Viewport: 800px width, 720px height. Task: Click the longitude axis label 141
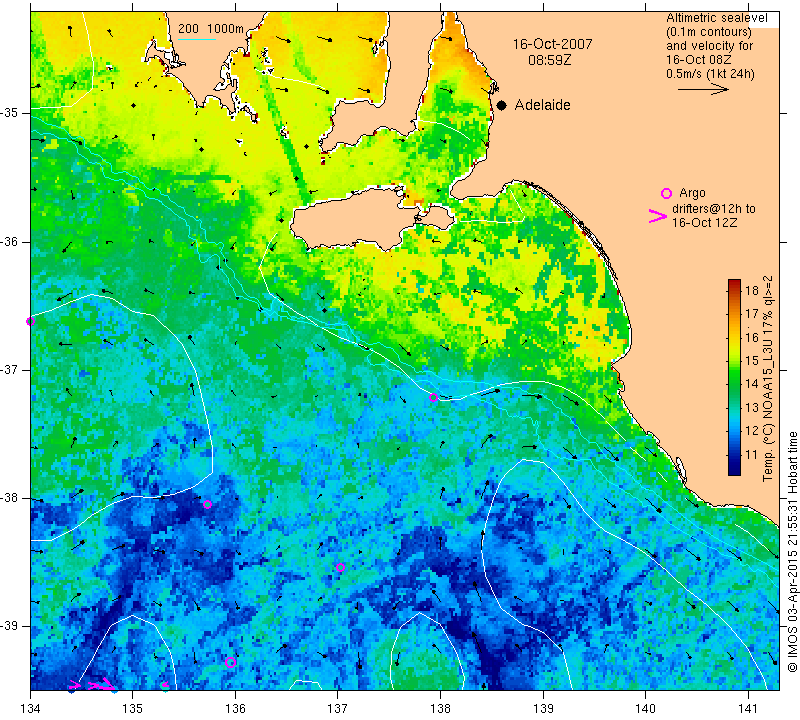coord(748,708)
